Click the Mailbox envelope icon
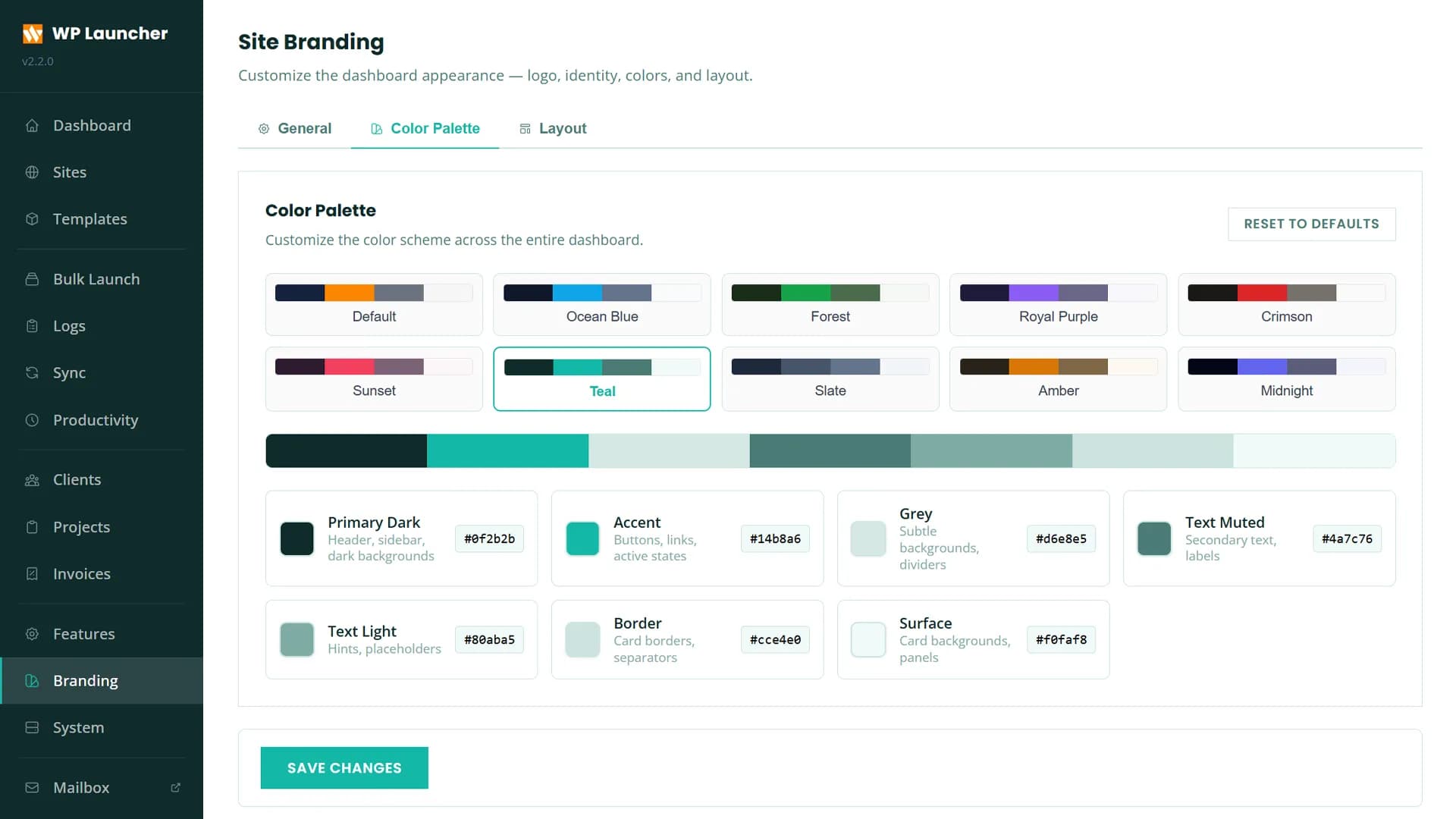Image resolution: width=1456 pixels, height=819 pixels. coord(32,788)
